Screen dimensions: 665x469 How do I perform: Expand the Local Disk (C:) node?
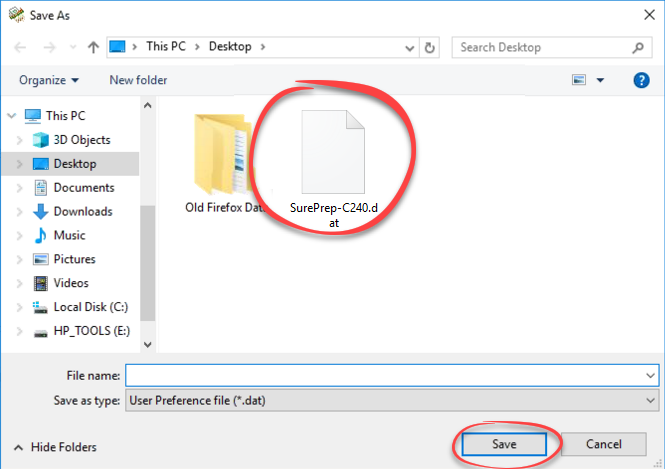20,307
